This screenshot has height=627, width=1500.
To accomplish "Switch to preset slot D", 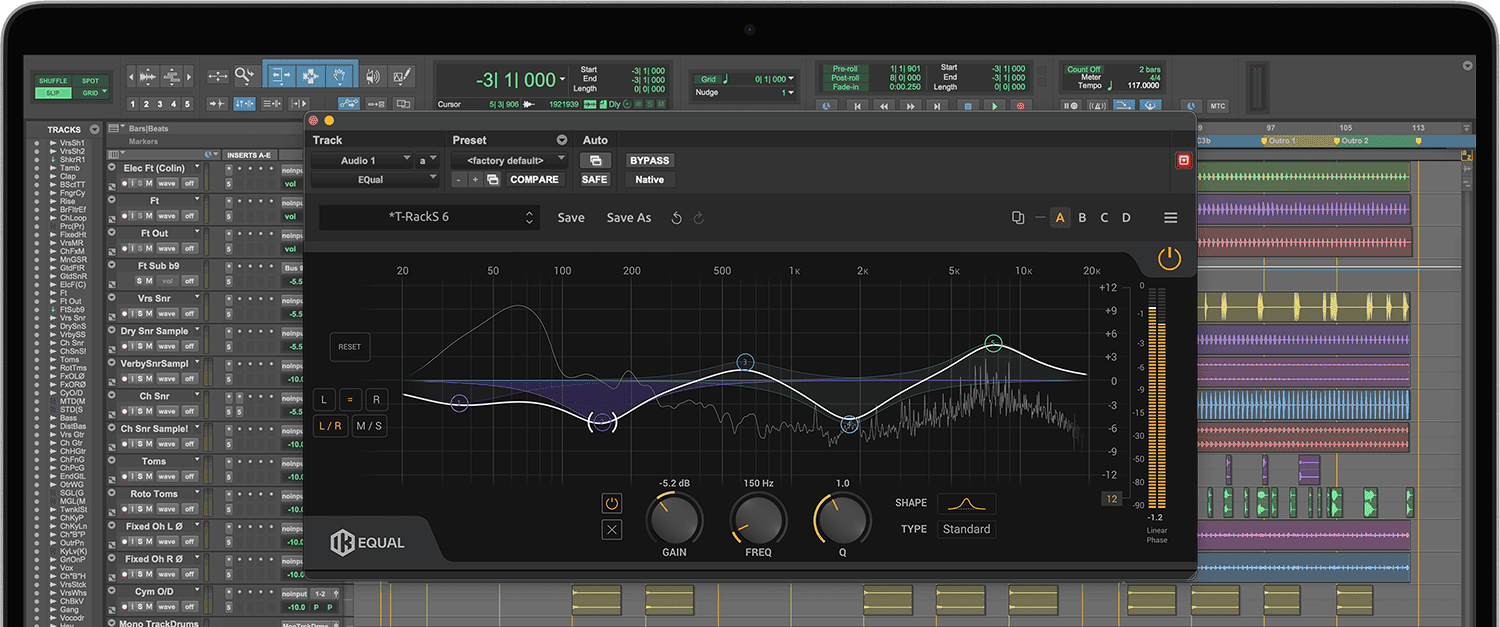I will point(1126,218).
